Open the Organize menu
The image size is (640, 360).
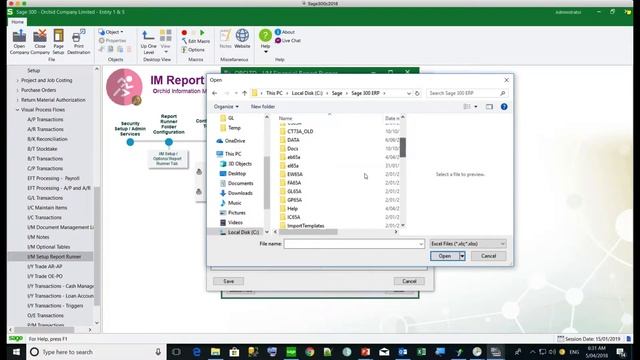226,107
